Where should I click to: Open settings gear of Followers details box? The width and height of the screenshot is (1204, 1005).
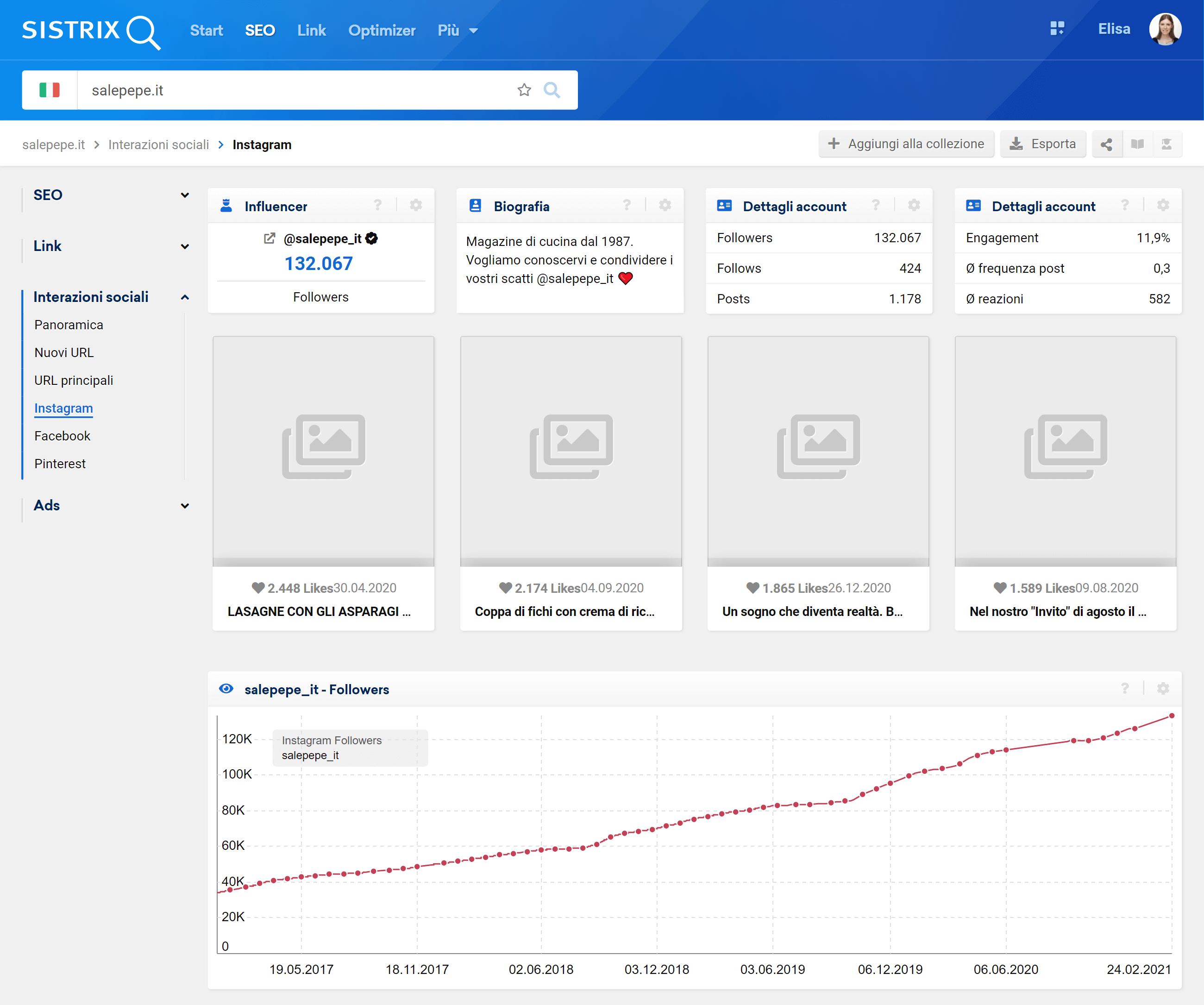(x=914, y=205)
